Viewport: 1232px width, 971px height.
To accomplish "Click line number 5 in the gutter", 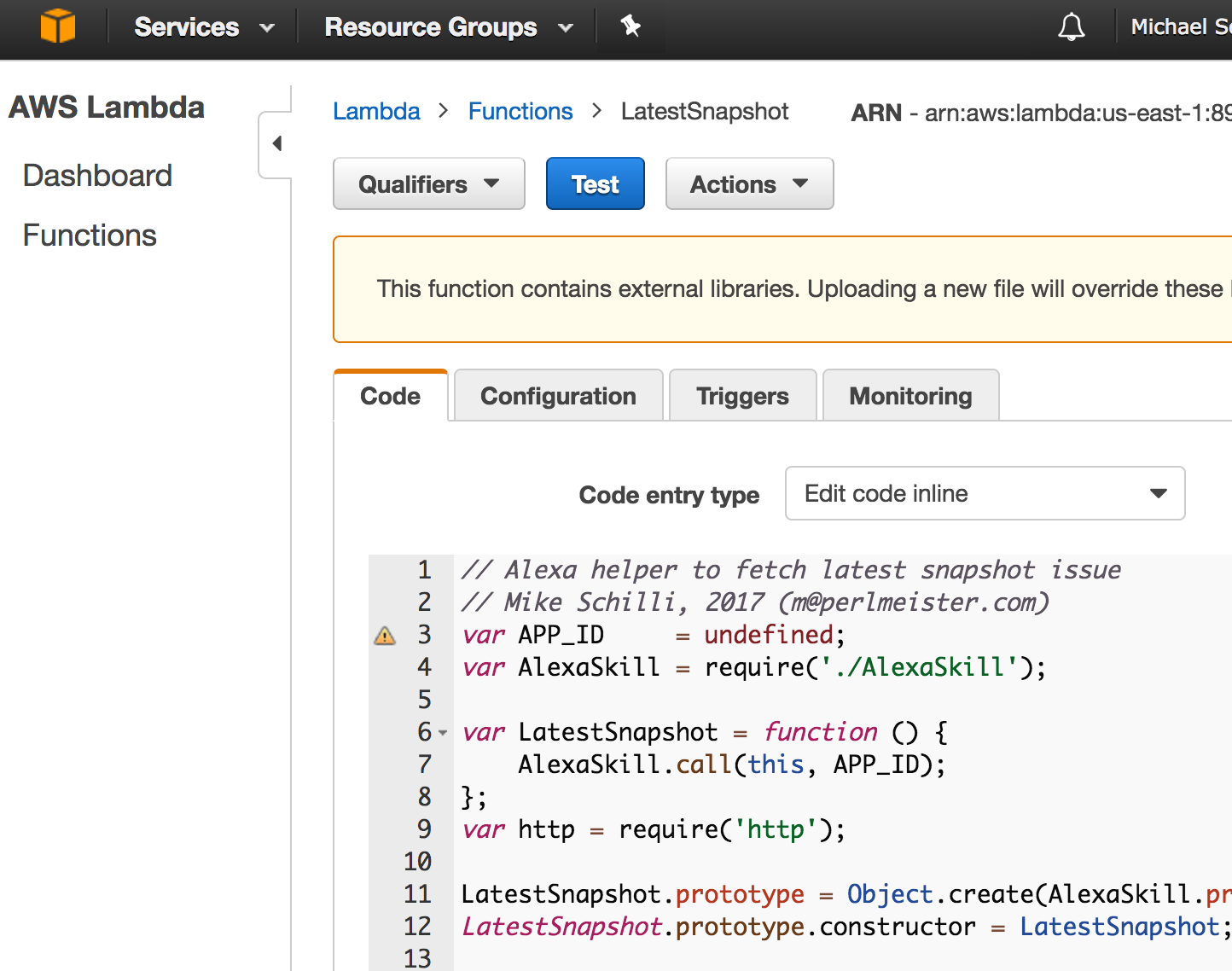I will 424,700.
